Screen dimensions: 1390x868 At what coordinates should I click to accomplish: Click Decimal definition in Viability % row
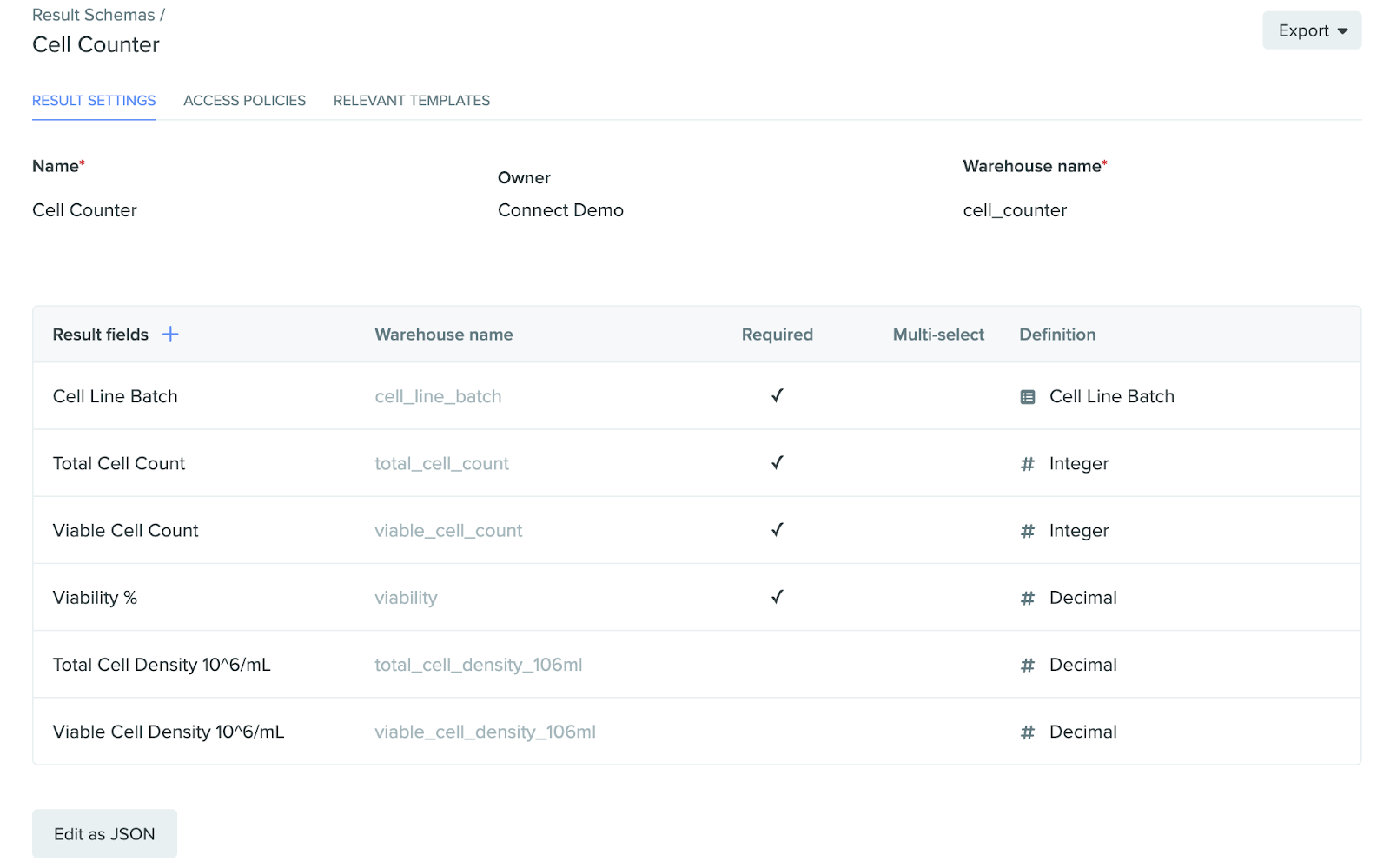pyautogui.click(x=1083, y=597)
